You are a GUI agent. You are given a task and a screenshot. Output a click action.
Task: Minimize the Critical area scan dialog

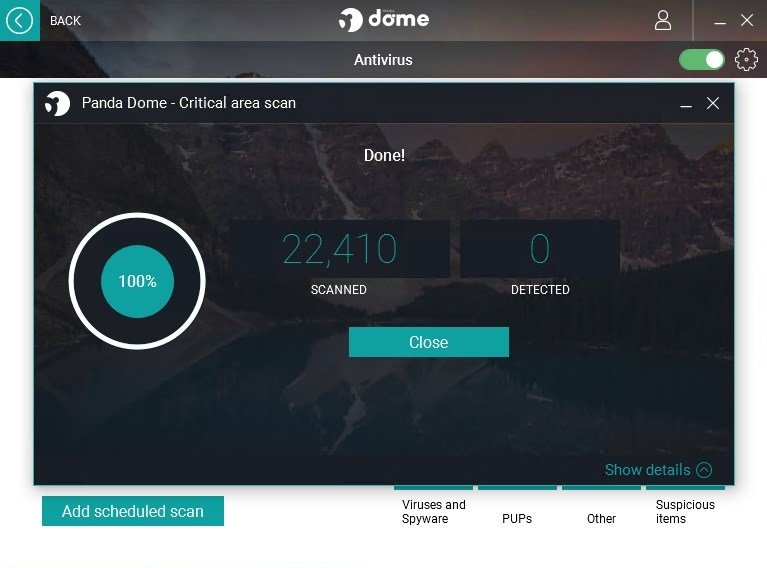point(686,104)
